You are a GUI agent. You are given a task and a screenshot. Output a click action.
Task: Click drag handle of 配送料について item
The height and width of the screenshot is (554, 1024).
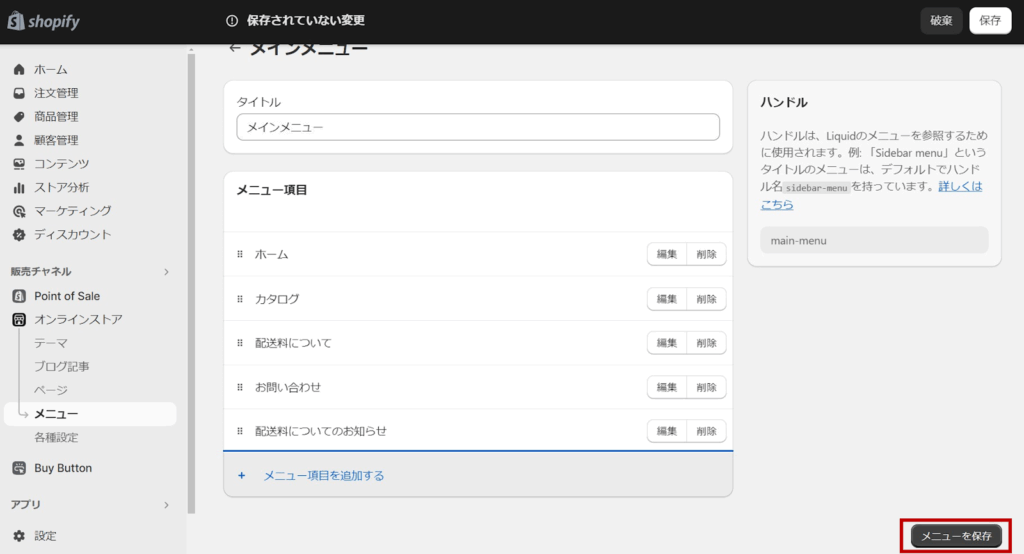pos(240,342)
